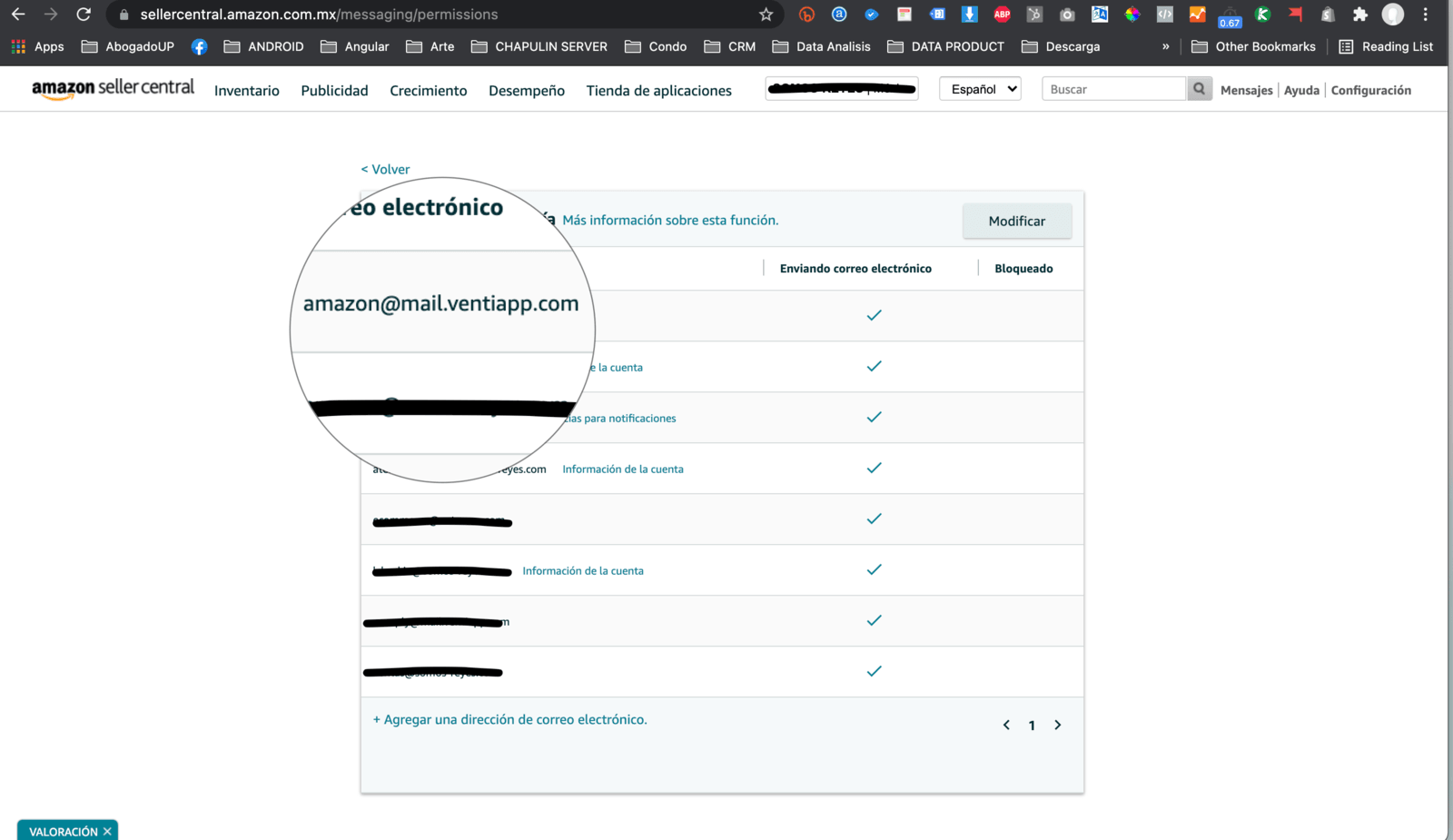Open the Crecimiento menu
The width and height of the screenshot is (1453, 840).
(x=429, y=91)
